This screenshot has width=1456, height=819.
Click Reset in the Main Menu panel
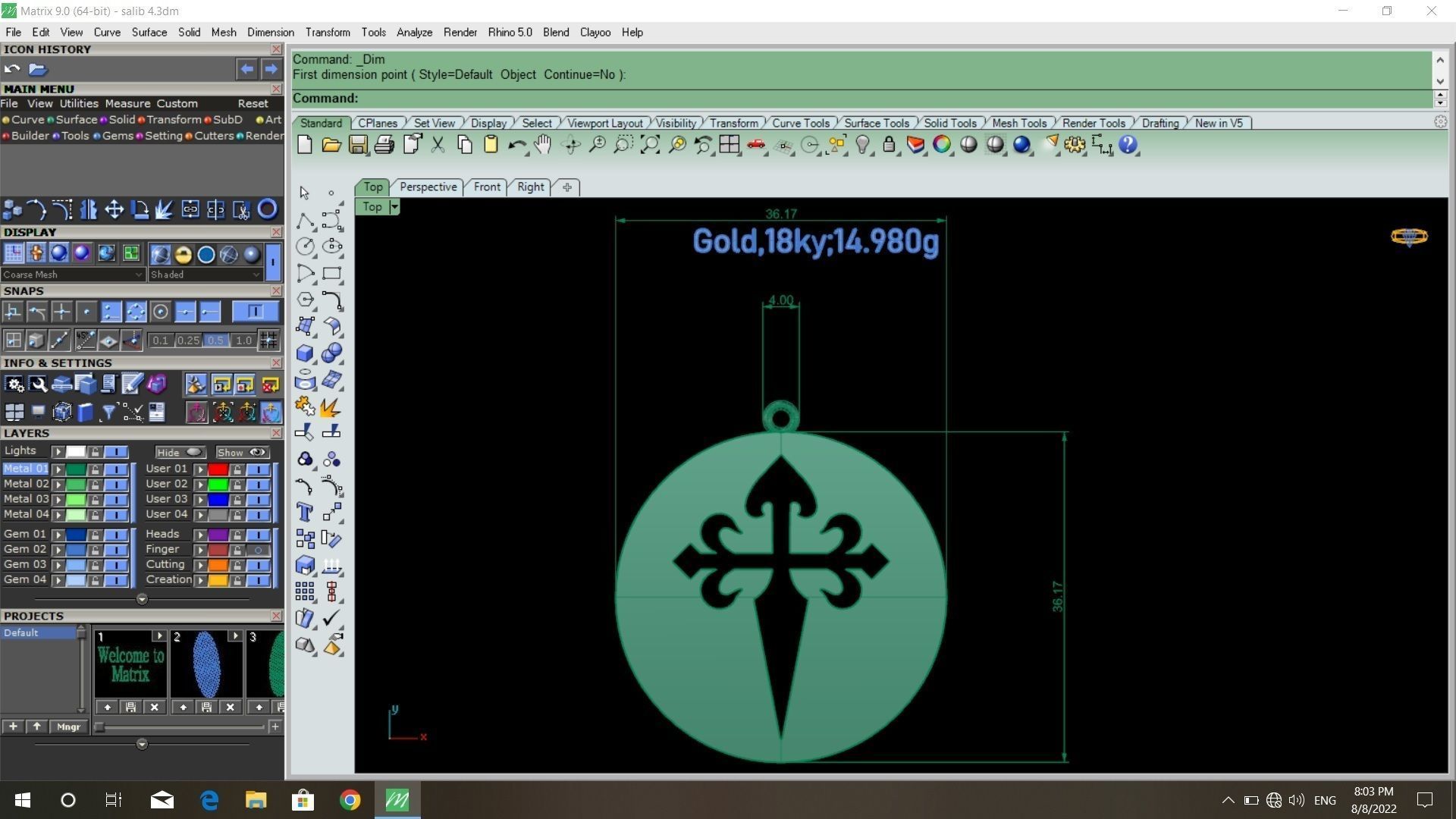(253, 103)
